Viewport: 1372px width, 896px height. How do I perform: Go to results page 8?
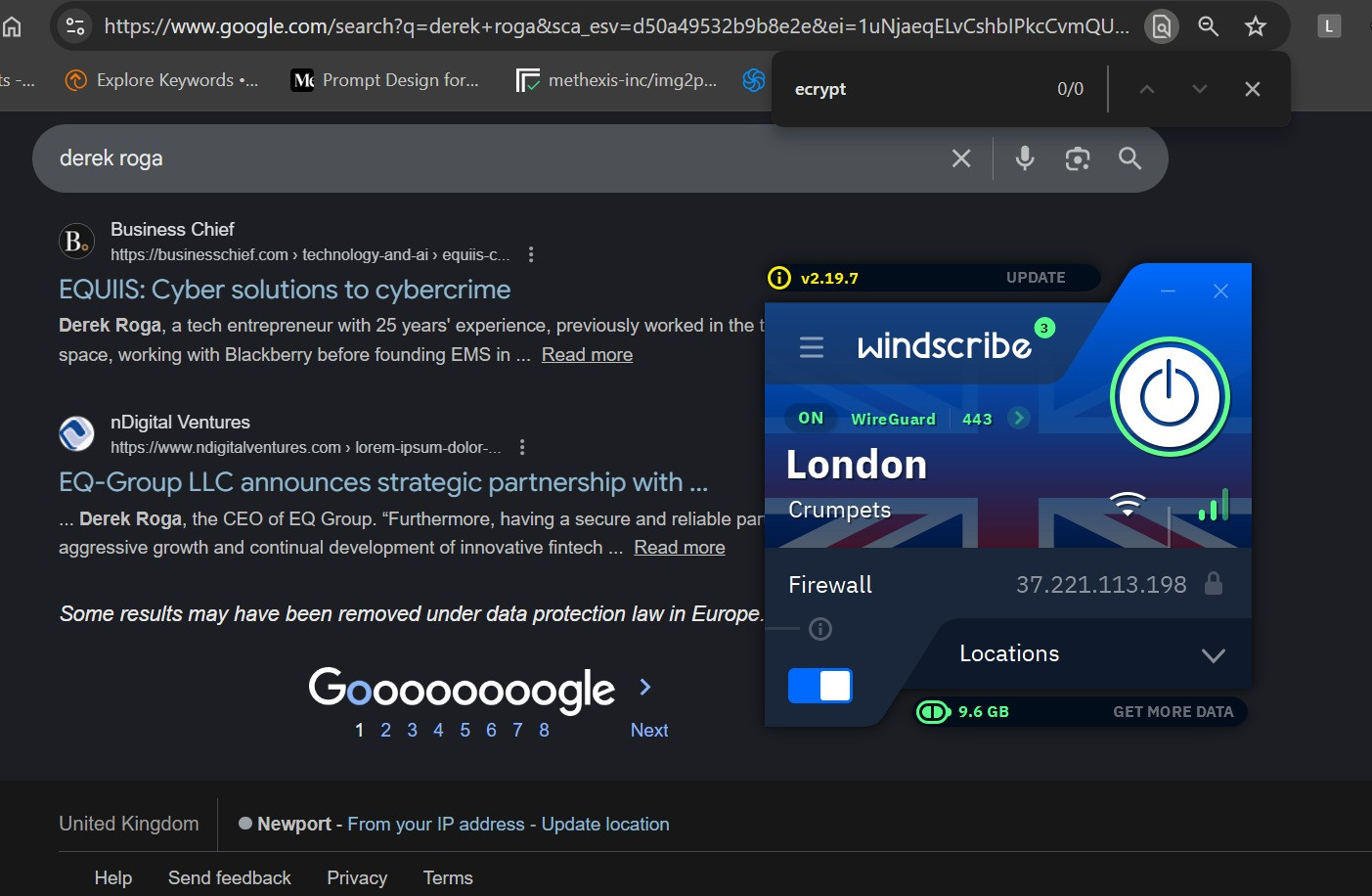[544, 730]
